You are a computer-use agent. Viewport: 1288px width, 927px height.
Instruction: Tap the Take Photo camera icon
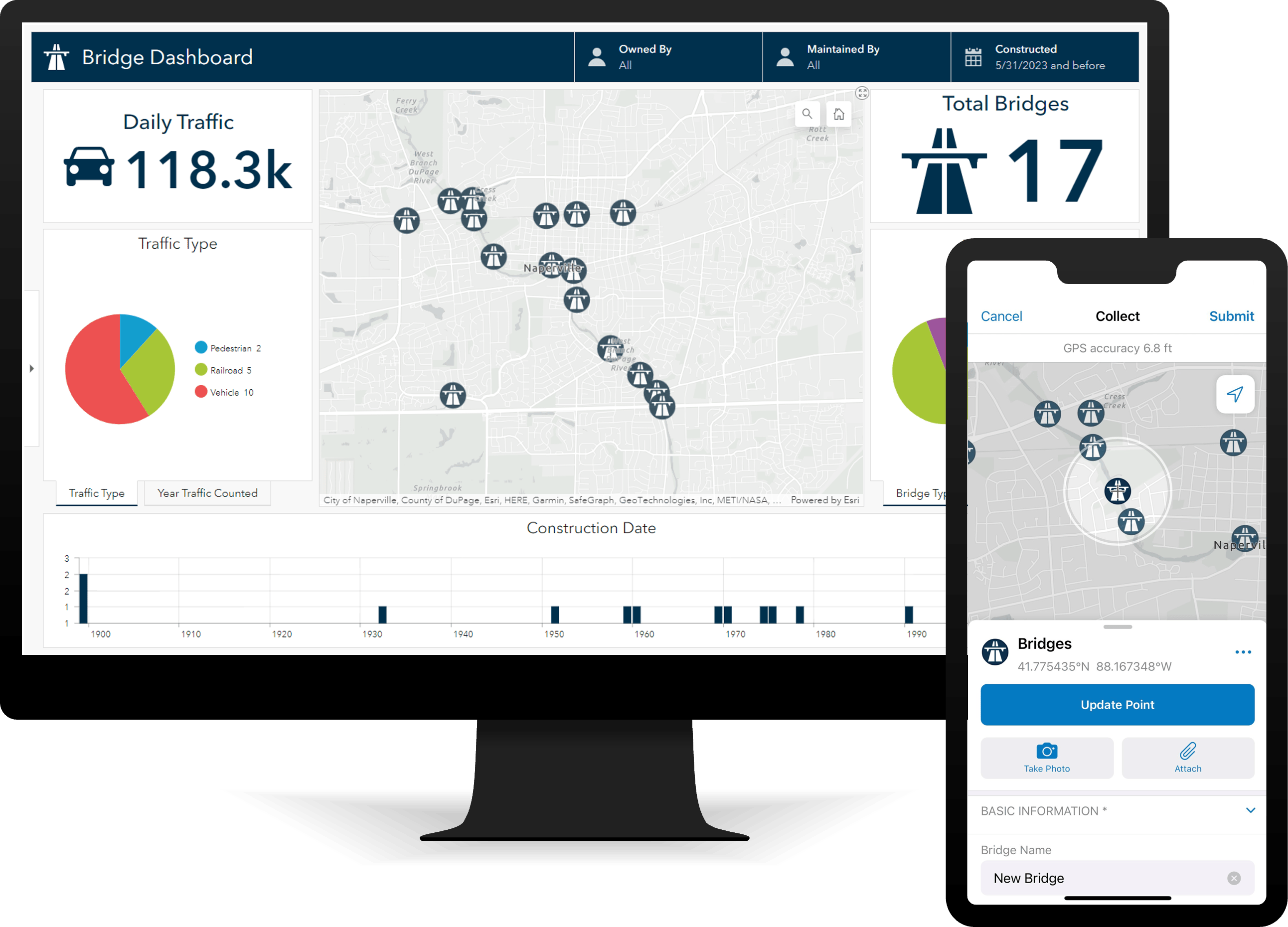coord(1047,751)
